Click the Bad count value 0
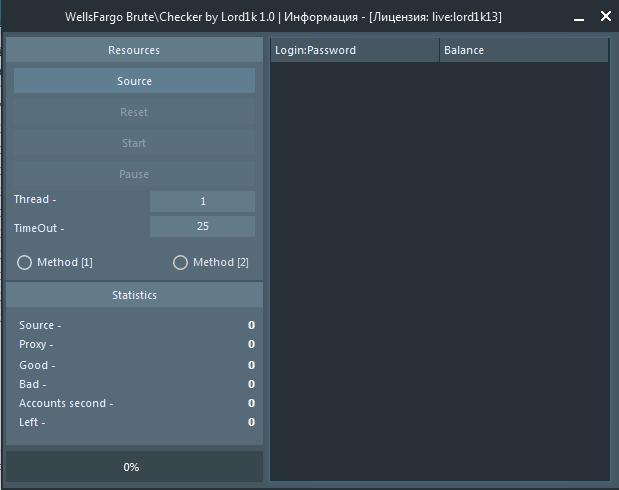This screenshot has height=490, width=619. point(251,384)
